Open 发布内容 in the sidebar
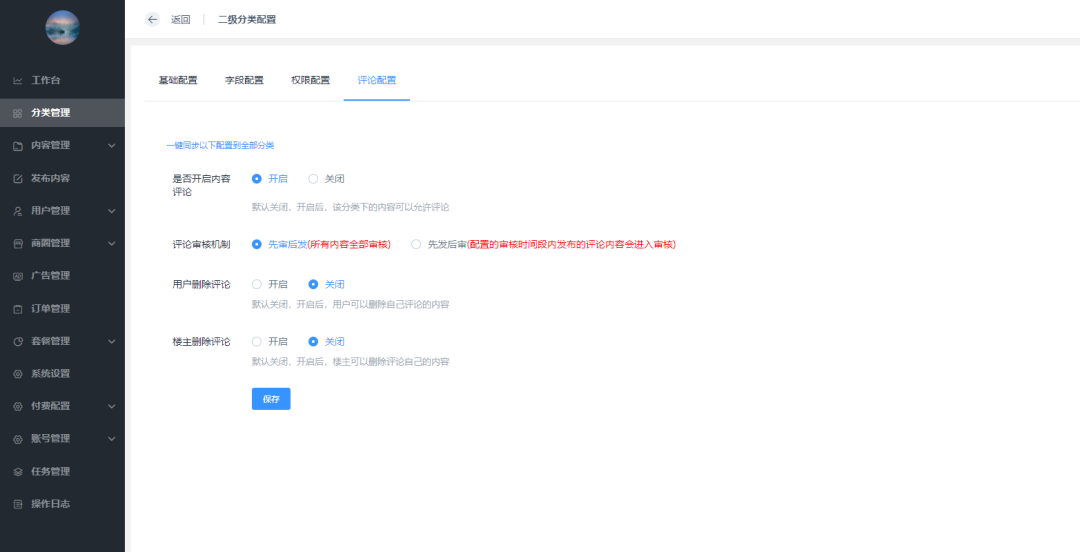 [x=62, y=178]
